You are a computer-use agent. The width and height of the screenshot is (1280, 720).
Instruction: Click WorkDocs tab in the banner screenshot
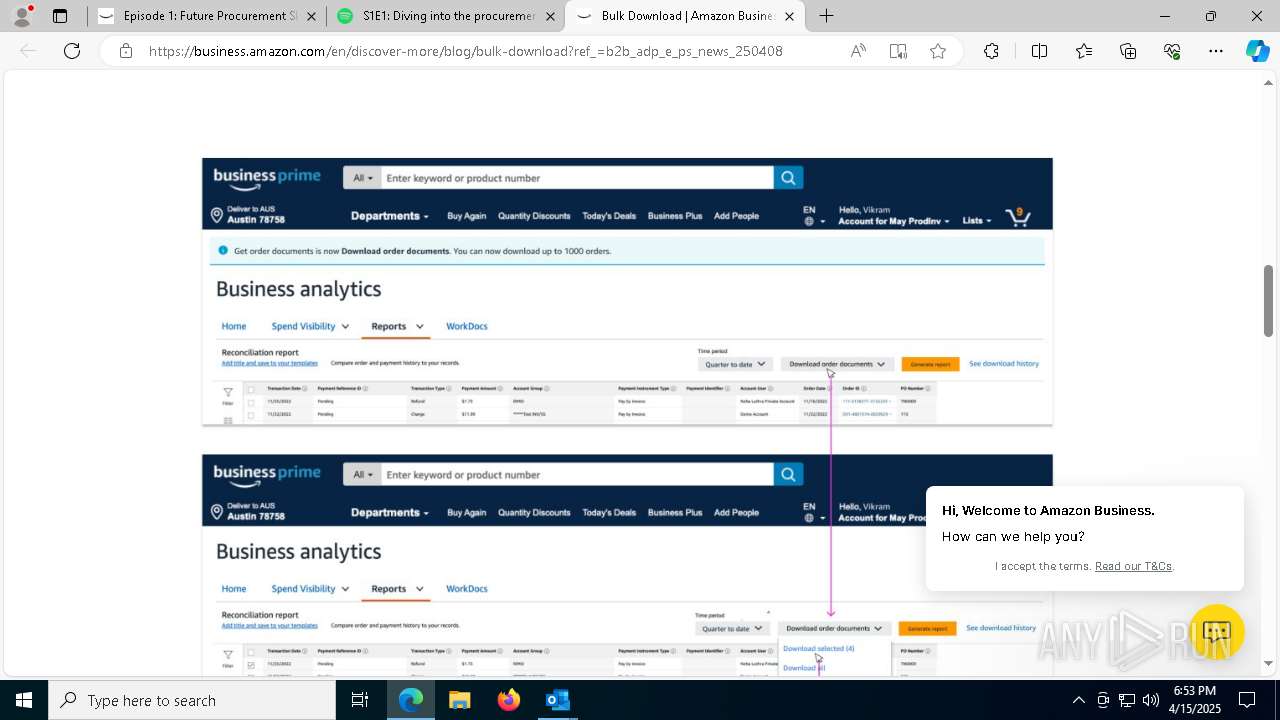click(467, 326)
